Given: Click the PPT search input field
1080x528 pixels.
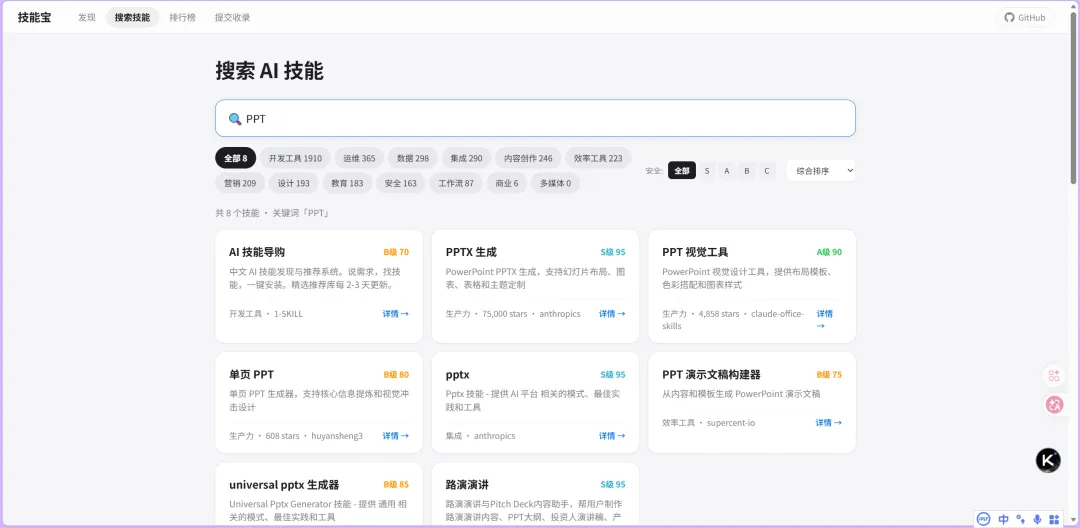Looking at the screenshot, I should click(x=535, y=118).
